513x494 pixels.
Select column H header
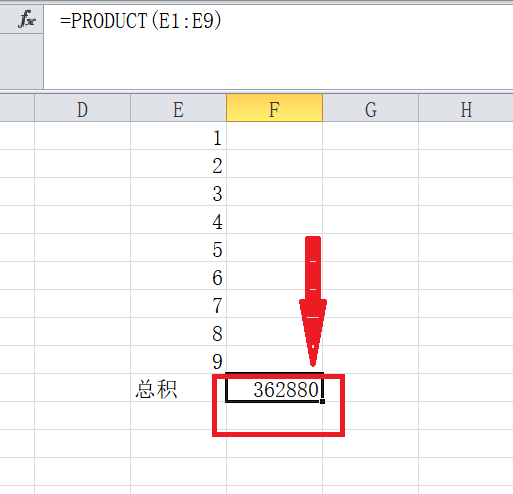tap(466, 108)
